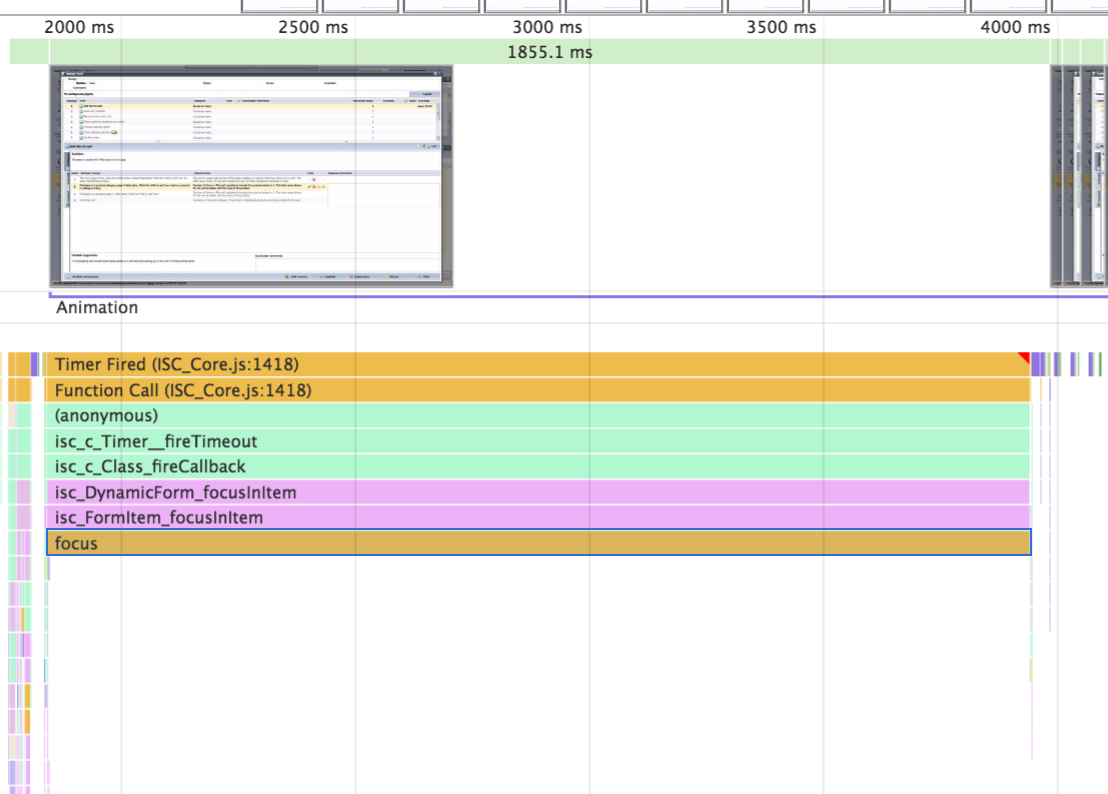Click the 2500 ms ruler mark
1108x794 pixels.
point(313,27)
